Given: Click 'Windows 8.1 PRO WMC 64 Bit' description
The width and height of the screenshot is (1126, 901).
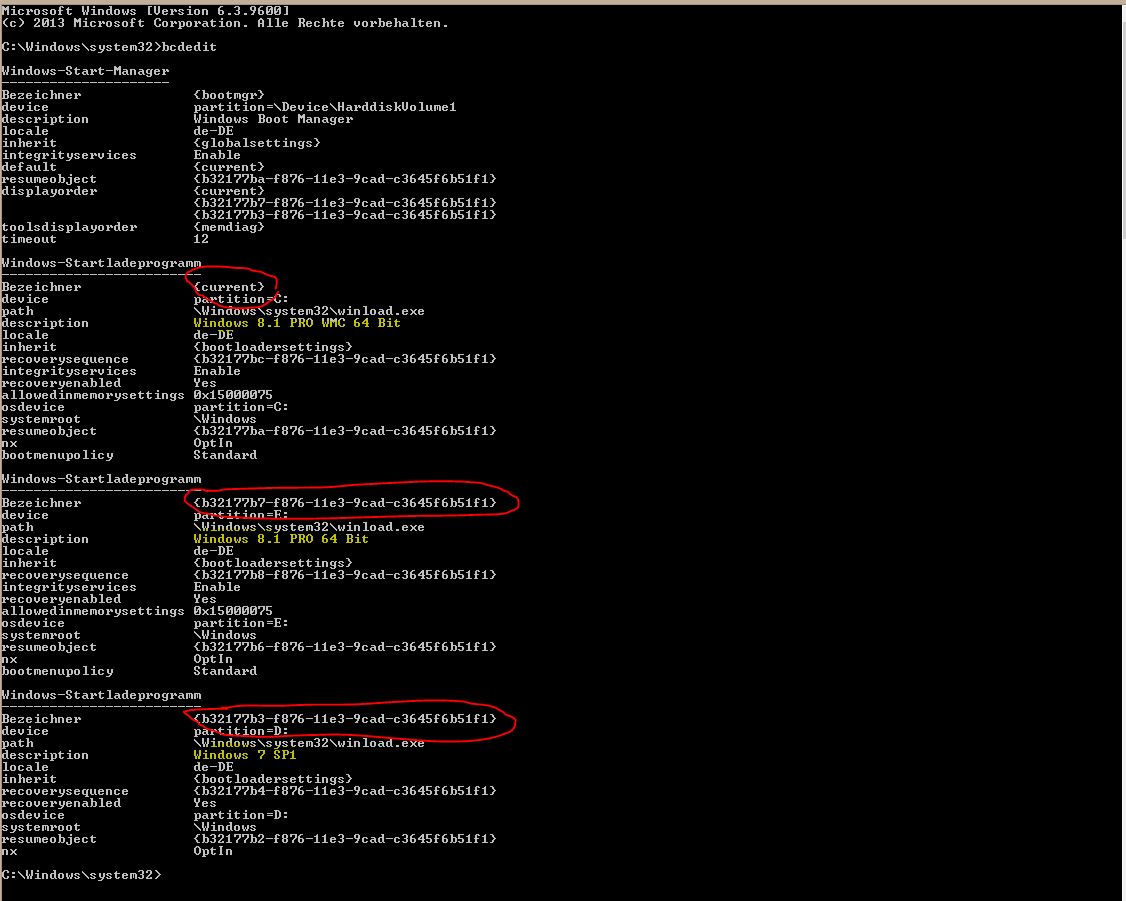Looking at the screenshot, I should click(x=297, y=323).
